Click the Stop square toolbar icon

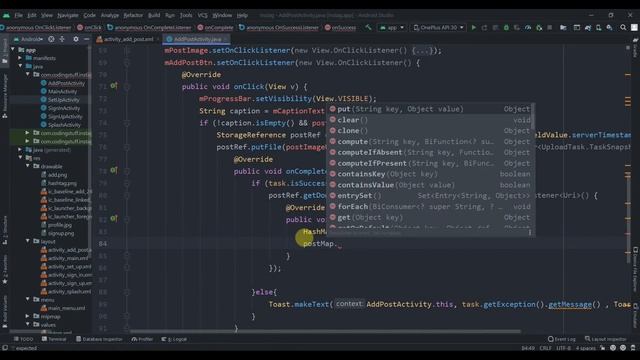pos(550,27)
